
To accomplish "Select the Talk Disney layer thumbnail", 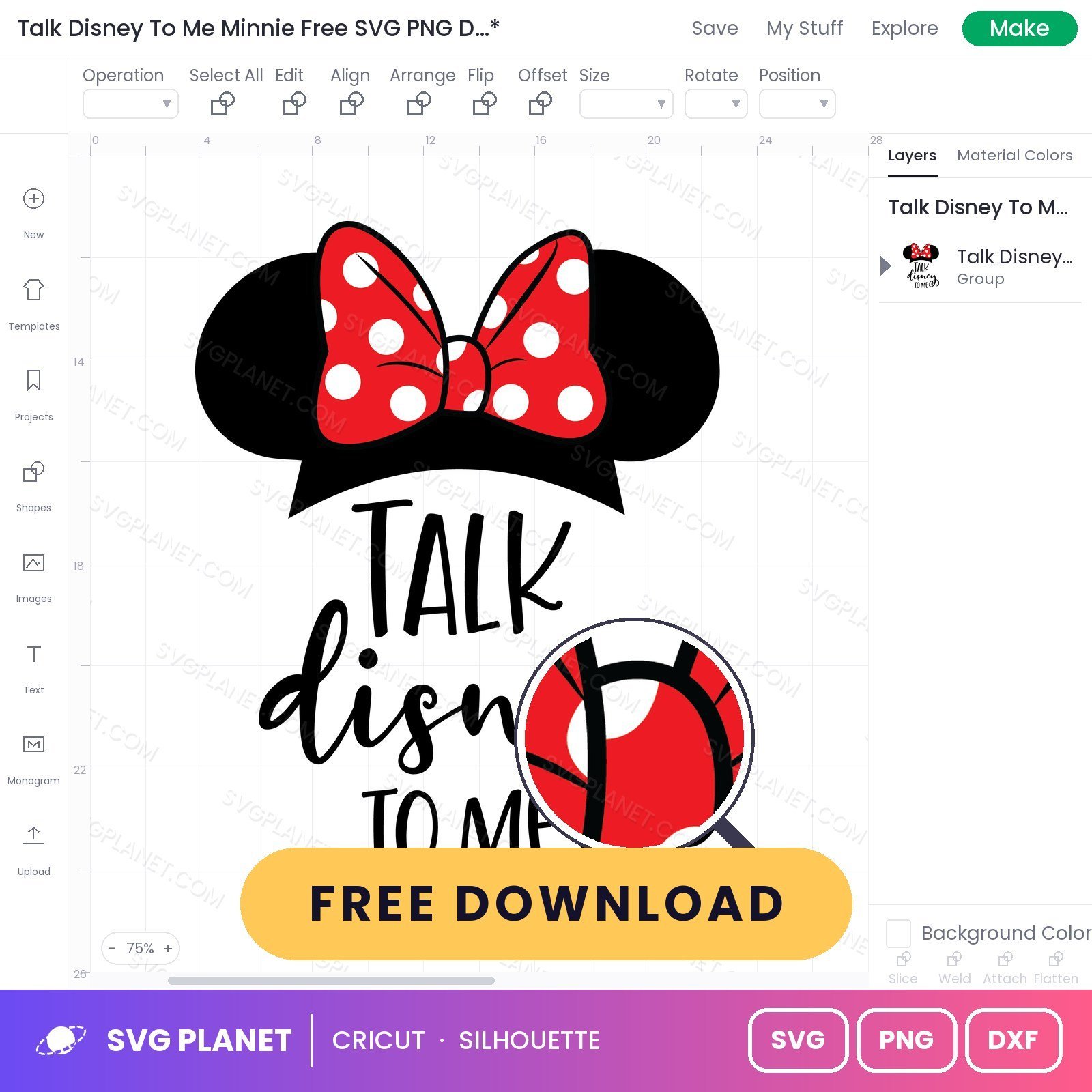I will pos(921,265).
